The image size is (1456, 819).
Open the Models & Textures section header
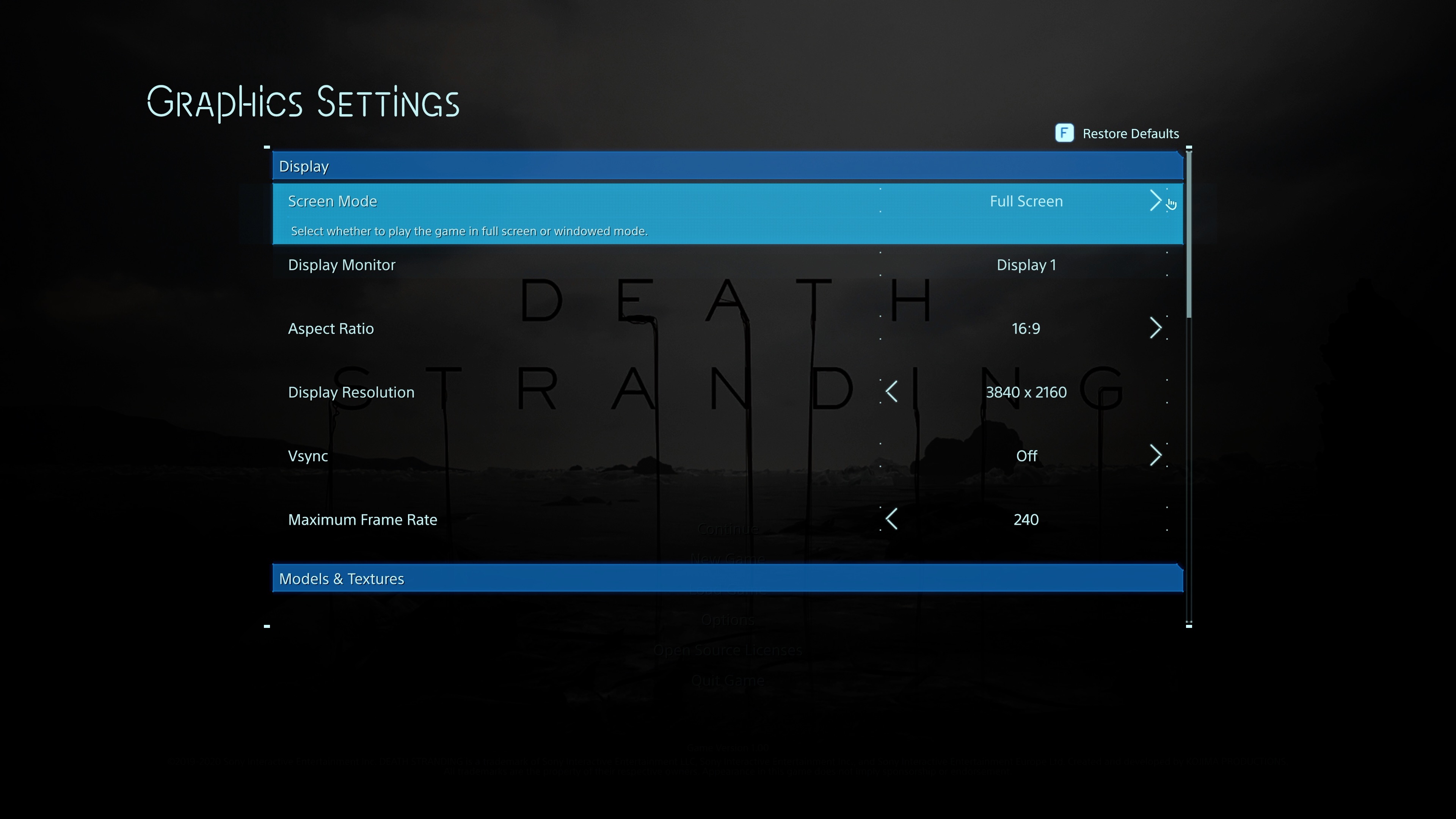727,578
